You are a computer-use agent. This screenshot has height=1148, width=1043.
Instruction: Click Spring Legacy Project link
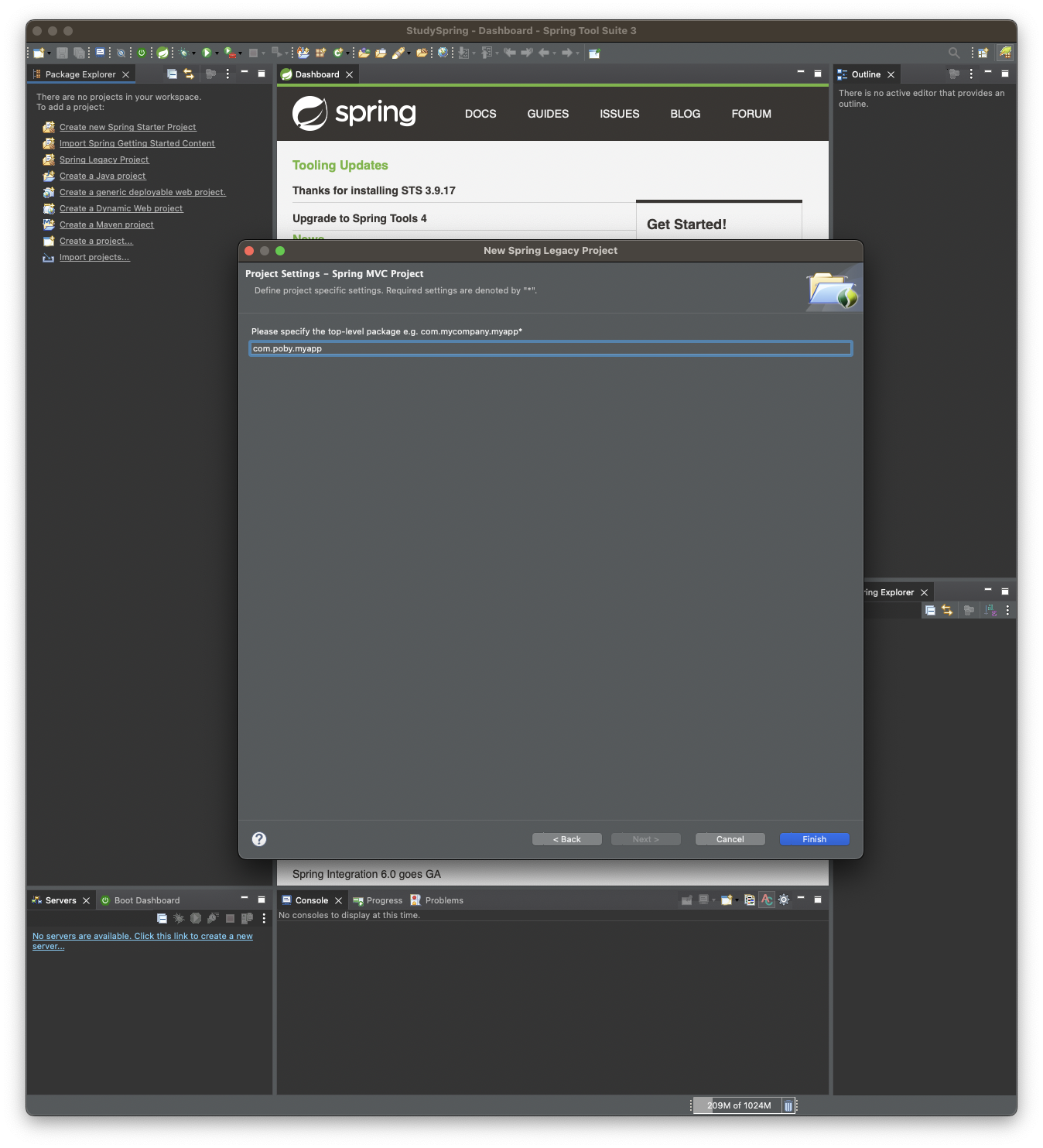click(x=104, y=159)
